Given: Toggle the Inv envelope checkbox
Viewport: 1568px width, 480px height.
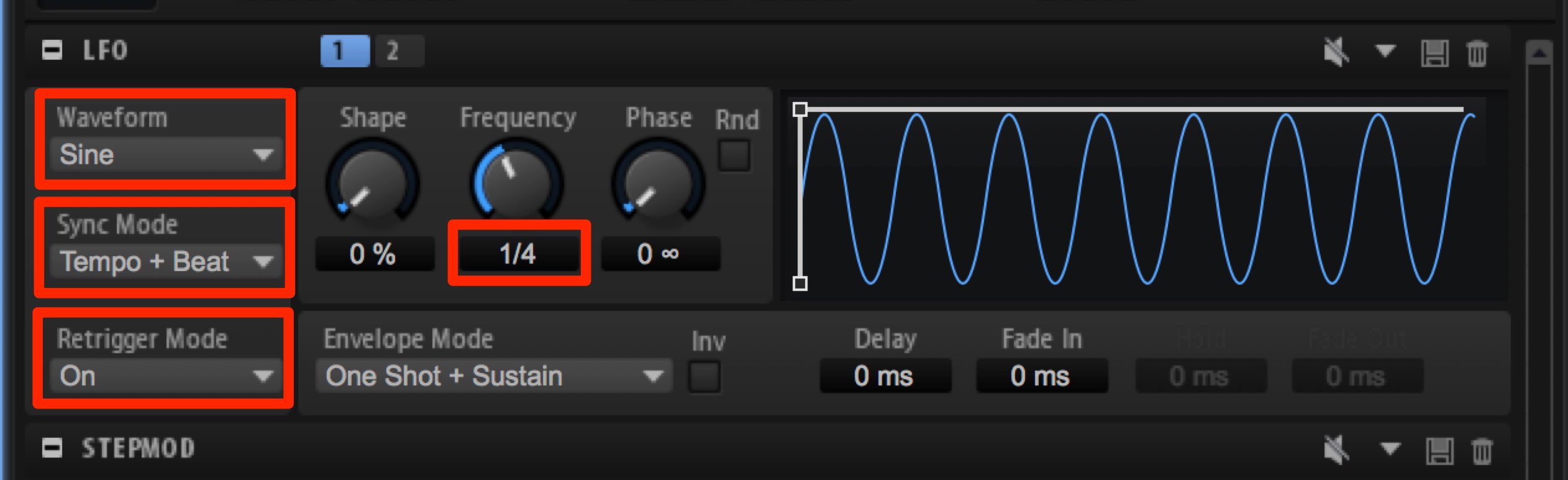Looking at the screenshot, I should point(704,377).
